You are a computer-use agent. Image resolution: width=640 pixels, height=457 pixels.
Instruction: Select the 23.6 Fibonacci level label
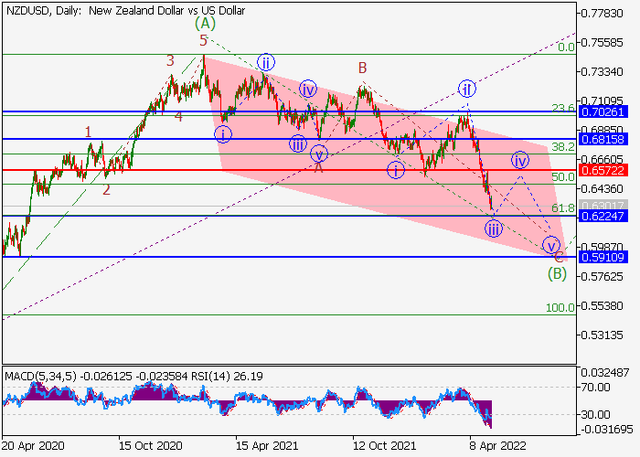[564, 108]
